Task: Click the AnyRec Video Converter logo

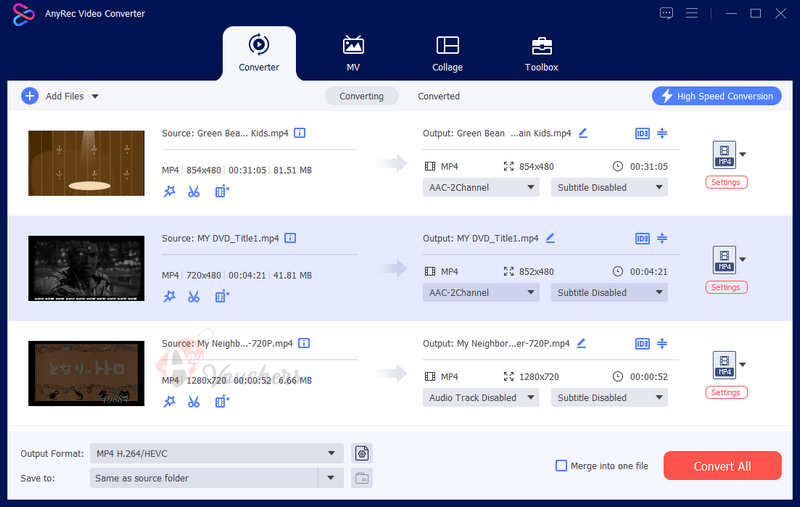Action: point(23,14)
